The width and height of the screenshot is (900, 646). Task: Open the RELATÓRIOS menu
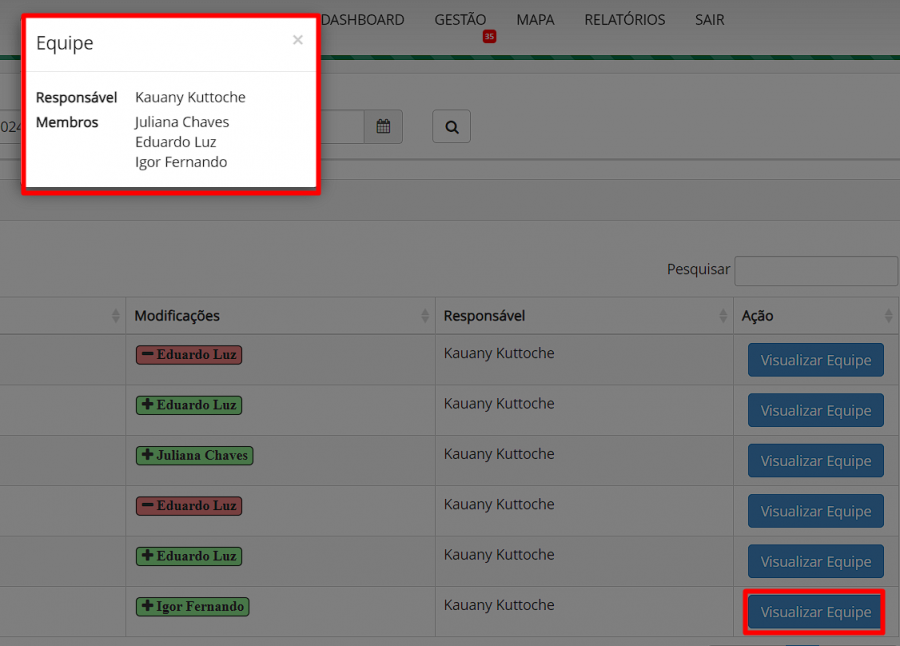coord(624,20)
